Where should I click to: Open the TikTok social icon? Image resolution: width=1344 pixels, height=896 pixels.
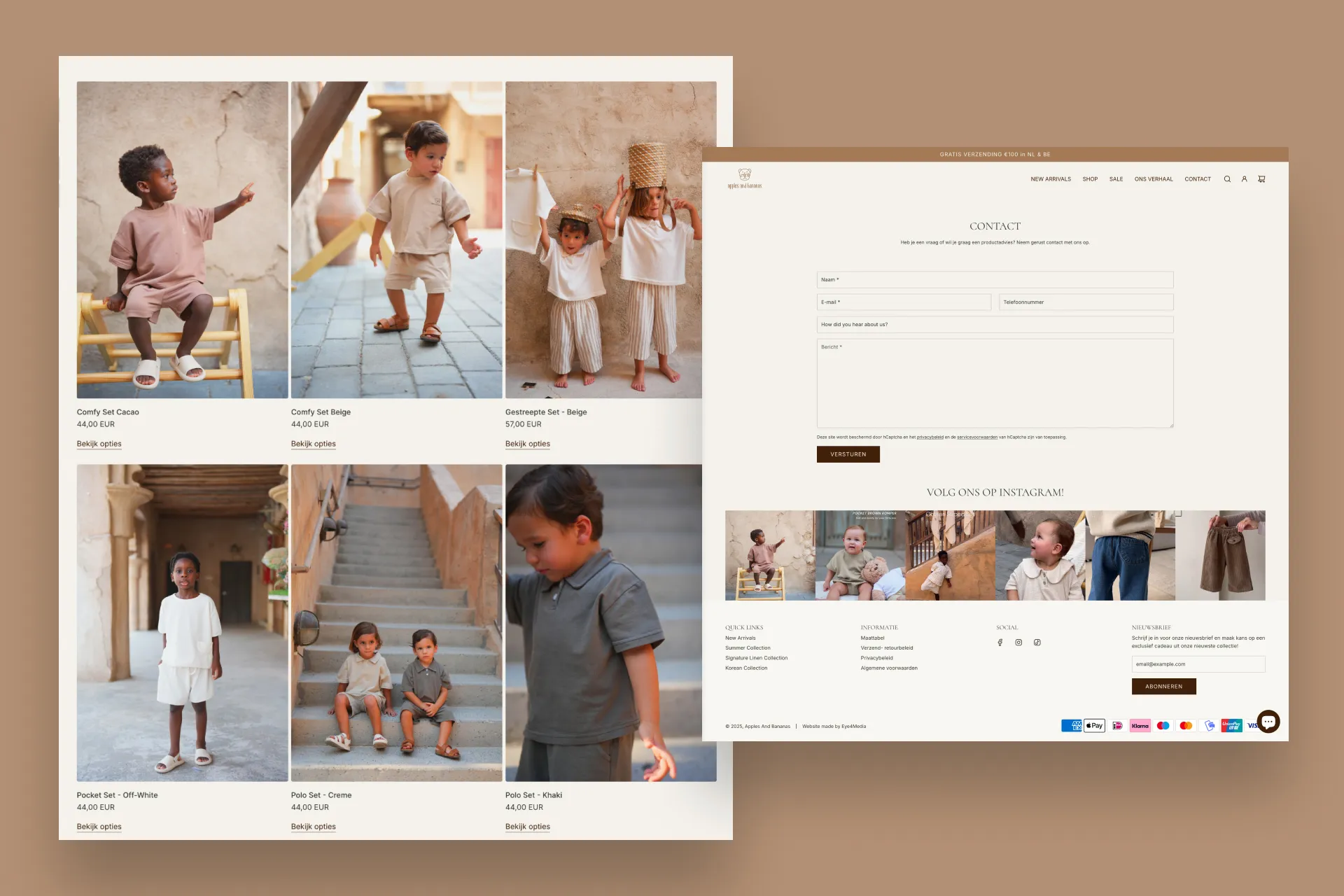pyautogui.click(x=1037, y=643)
